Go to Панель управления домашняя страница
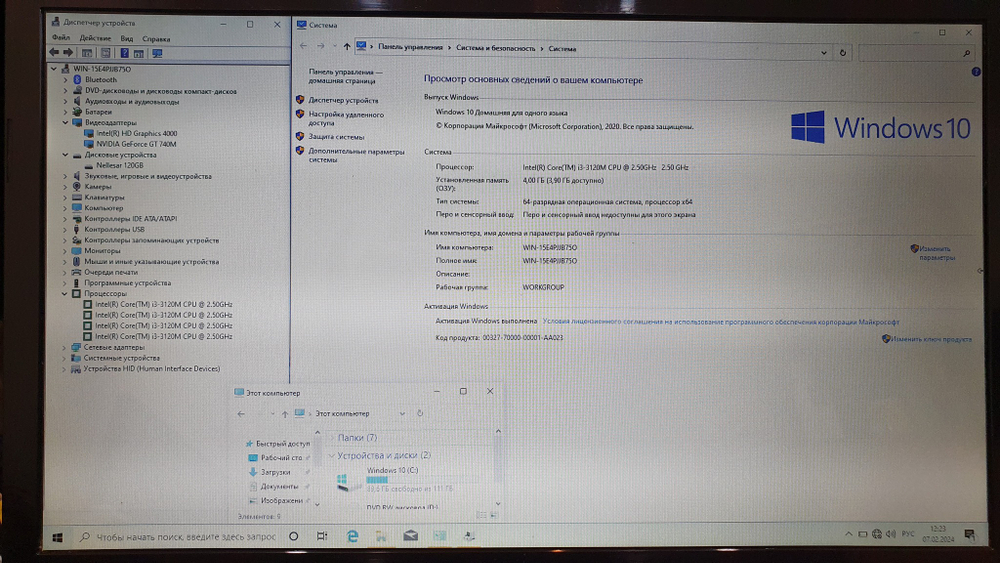Viewport: 1000px width, 563px height. click(x=346, y=77)
